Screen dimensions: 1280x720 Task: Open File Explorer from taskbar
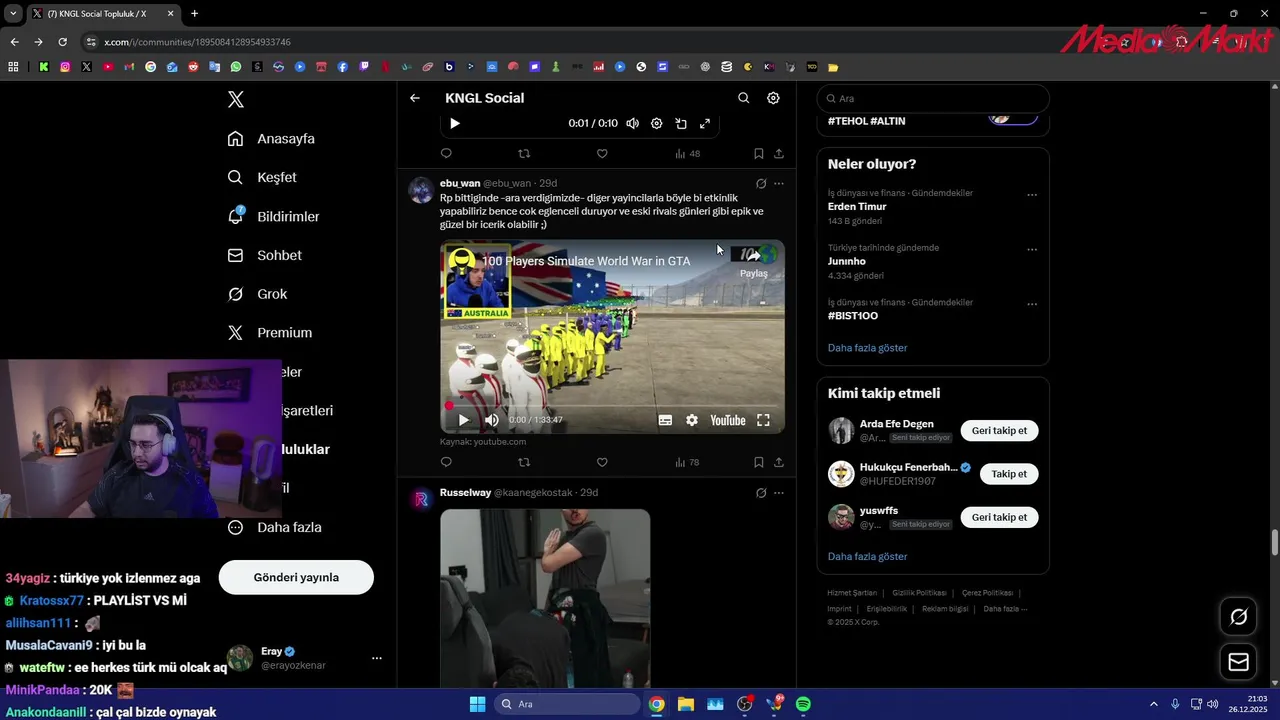[x=686, y=704]
